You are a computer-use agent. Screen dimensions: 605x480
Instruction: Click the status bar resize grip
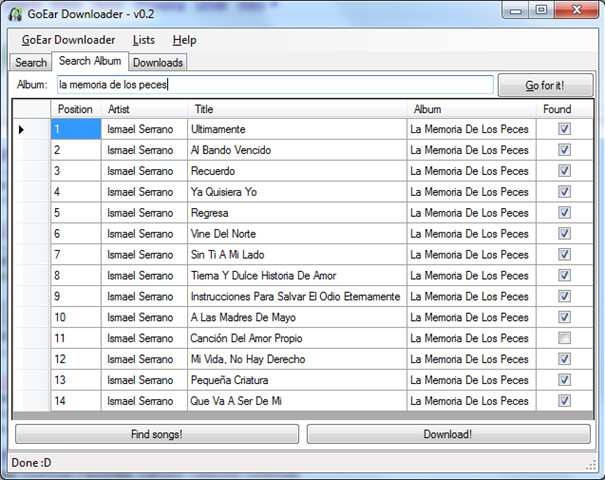[591, 465]
